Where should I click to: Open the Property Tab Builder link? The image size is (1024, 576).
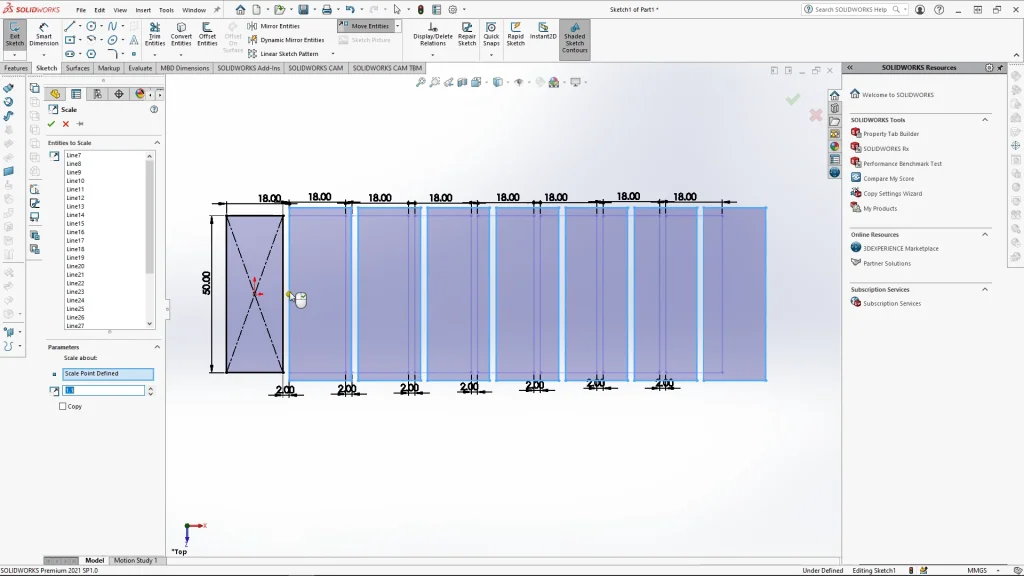pos(890,134)
